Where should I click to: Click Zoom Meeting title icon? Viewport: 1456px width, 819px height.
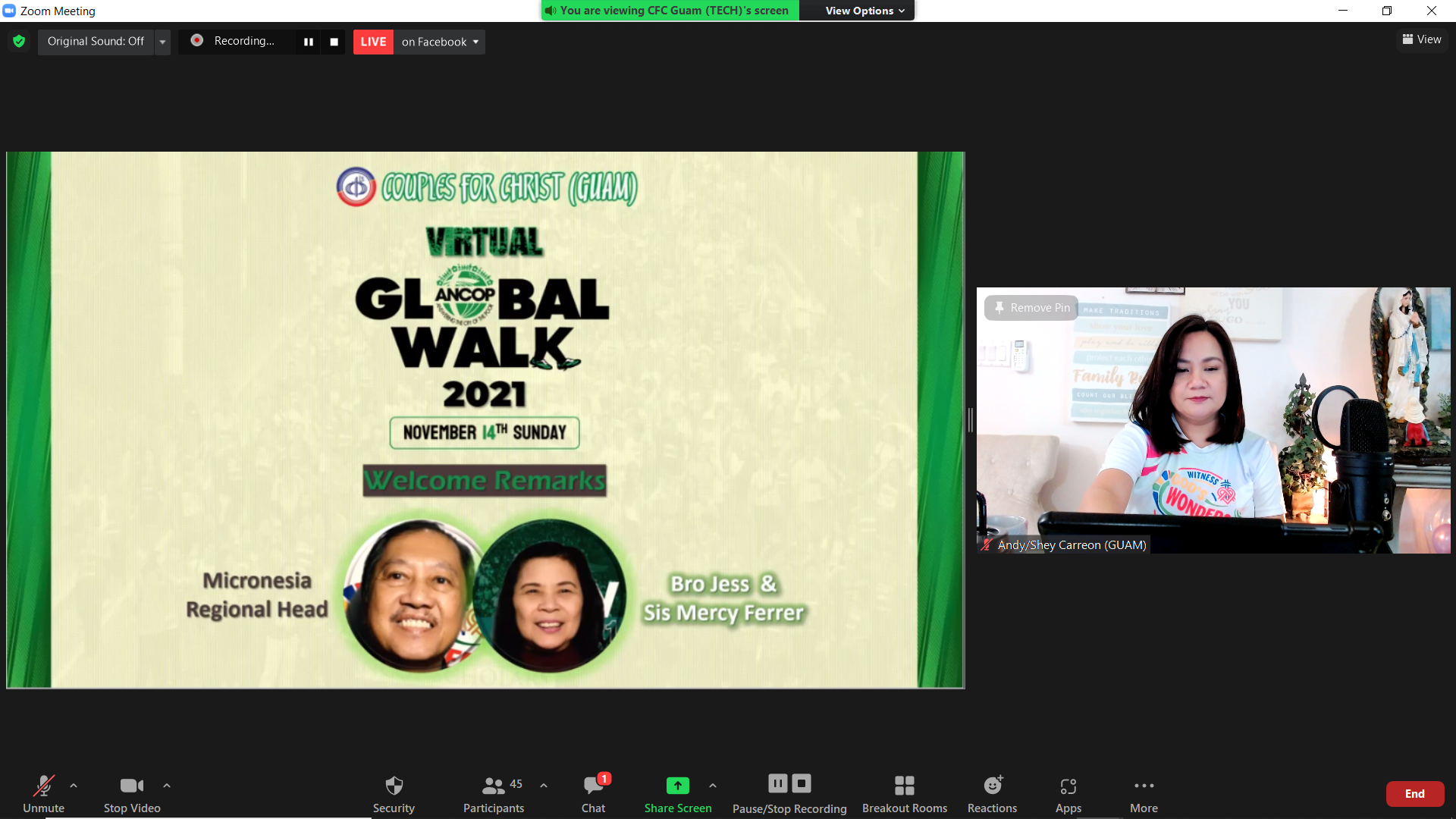(x=9, y=11)
